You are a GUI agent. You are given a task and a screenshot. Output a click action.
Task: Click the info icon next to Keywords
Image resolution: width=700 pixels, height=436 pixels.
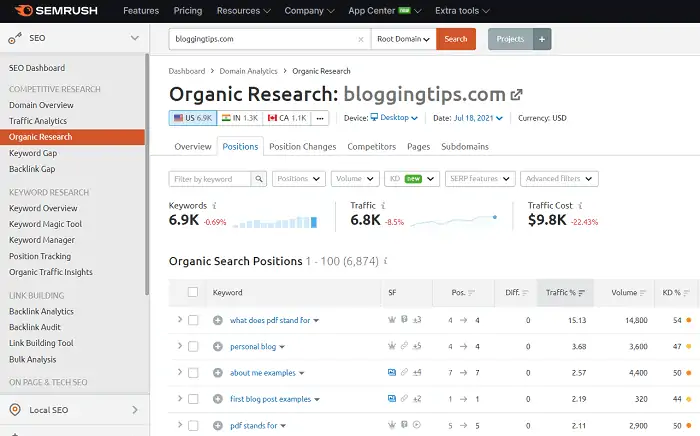[x=214, y=206]
